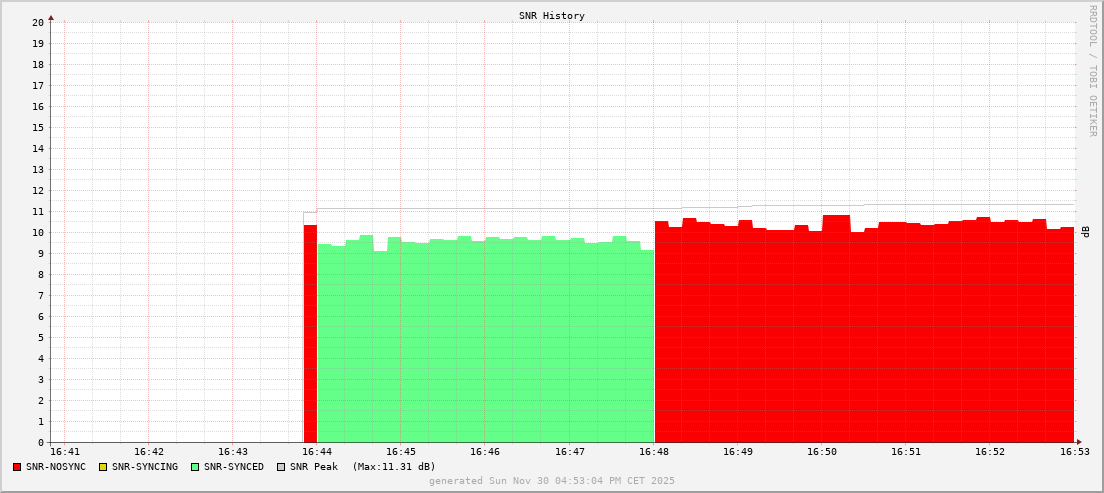This screenshot has width=1104, height=493.
Task: Click the Max:11.31 dB peak value text
Action: pos(394,467)
